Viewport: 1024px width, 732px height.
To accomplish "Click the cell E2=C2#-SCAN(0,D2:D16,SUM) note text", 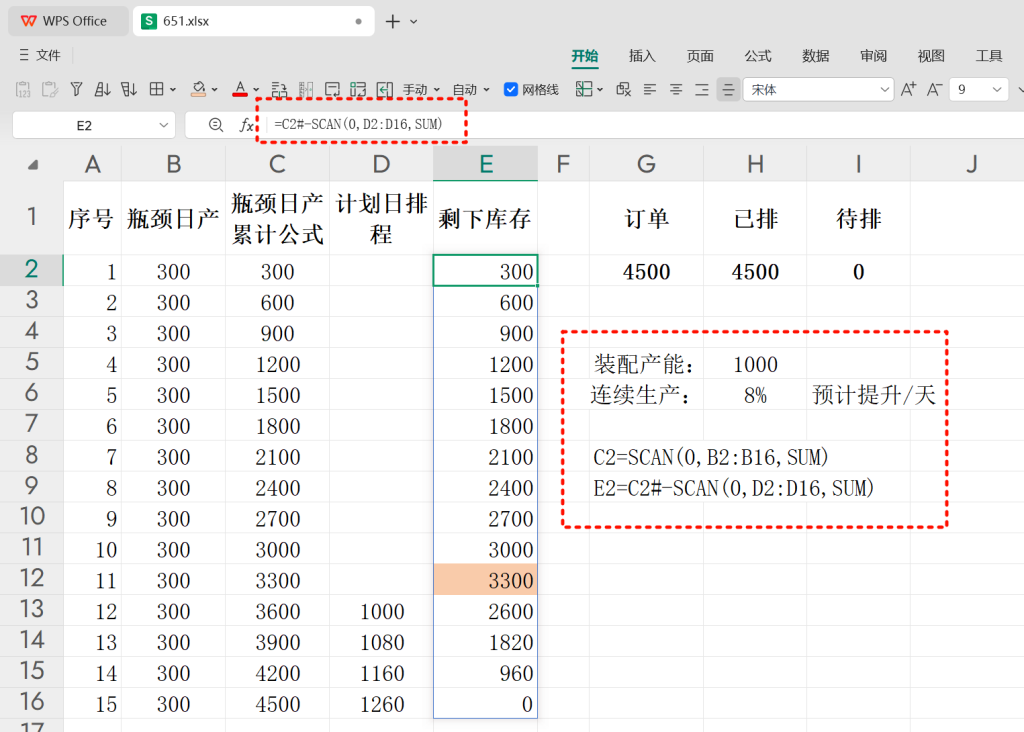I will (733, 488).
